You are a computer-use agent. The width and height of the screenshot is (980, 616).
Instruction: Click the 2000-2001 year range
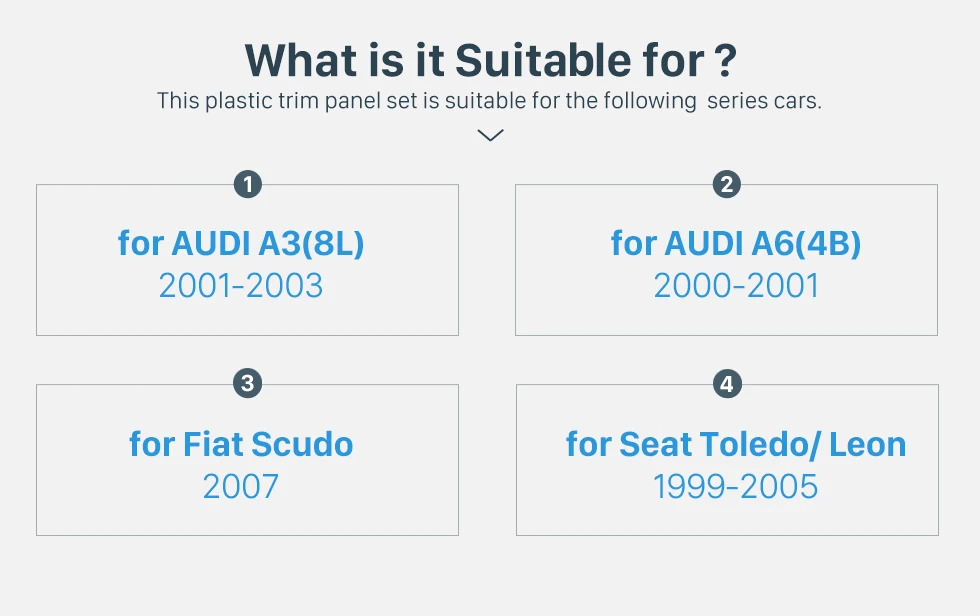[x=736, y=286]
